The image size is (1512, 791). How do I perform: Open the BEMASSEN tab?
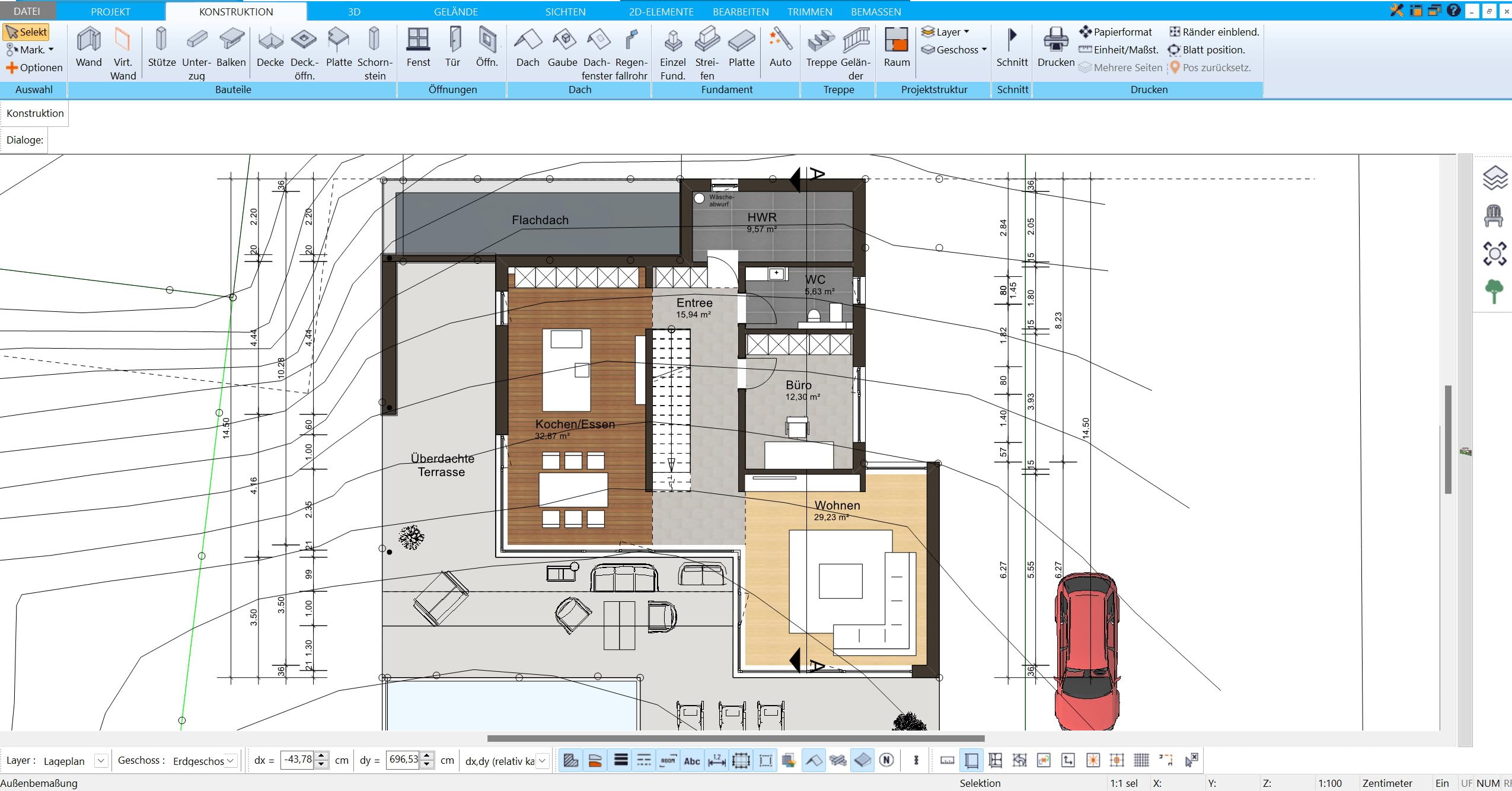pyautogui.click(x=876, y=12)
